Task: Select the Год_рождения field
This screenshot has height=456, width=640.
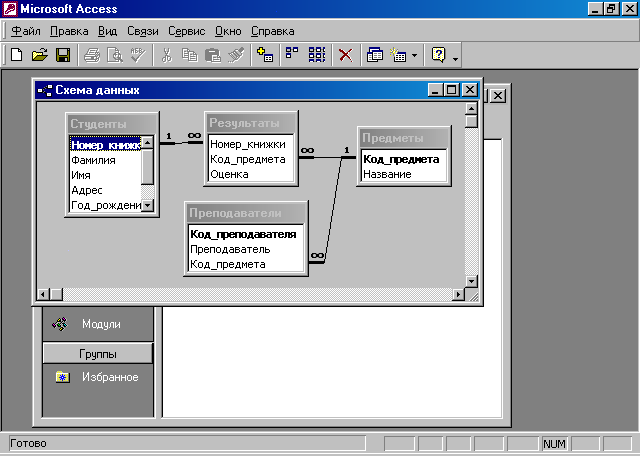Action: [x=106, y=205]
